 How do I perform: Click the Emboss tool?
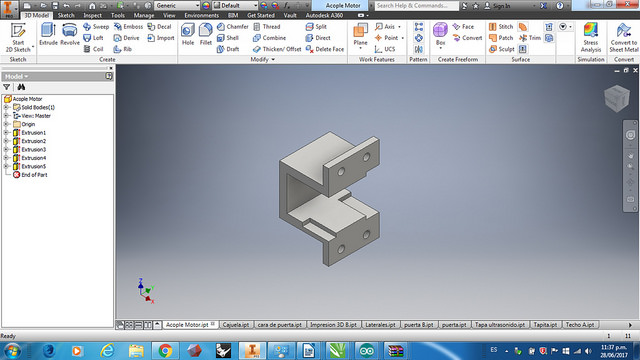pos(129,27)
